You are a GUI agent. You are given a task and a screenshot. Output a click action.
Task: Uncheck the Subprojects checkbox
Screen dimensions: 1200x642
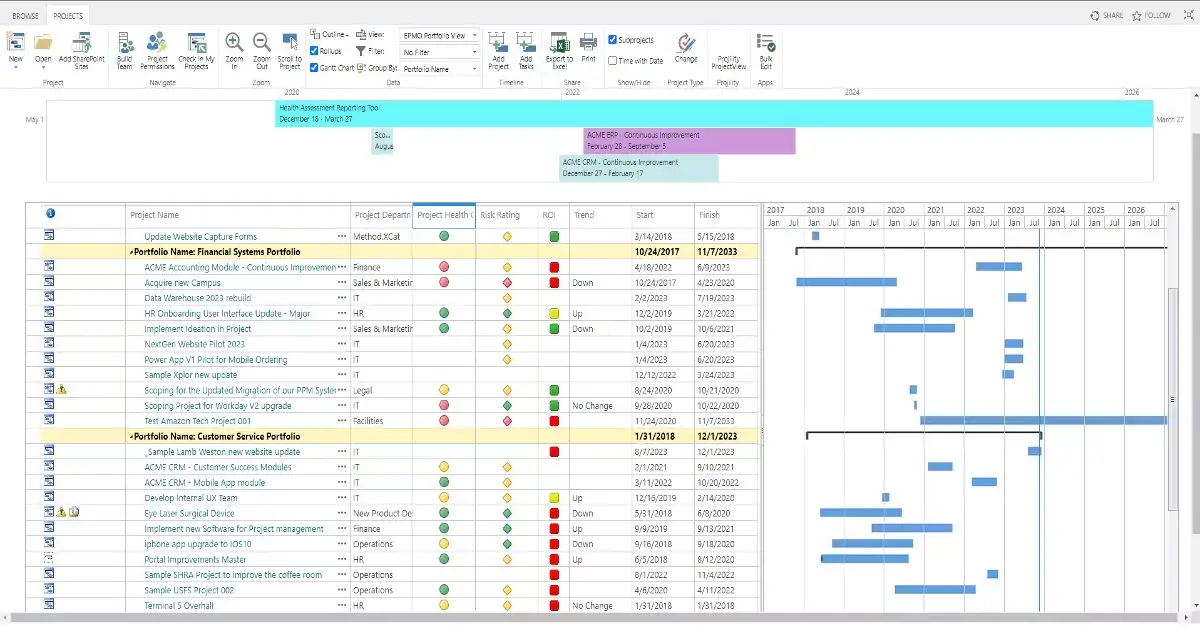point(614,39)
